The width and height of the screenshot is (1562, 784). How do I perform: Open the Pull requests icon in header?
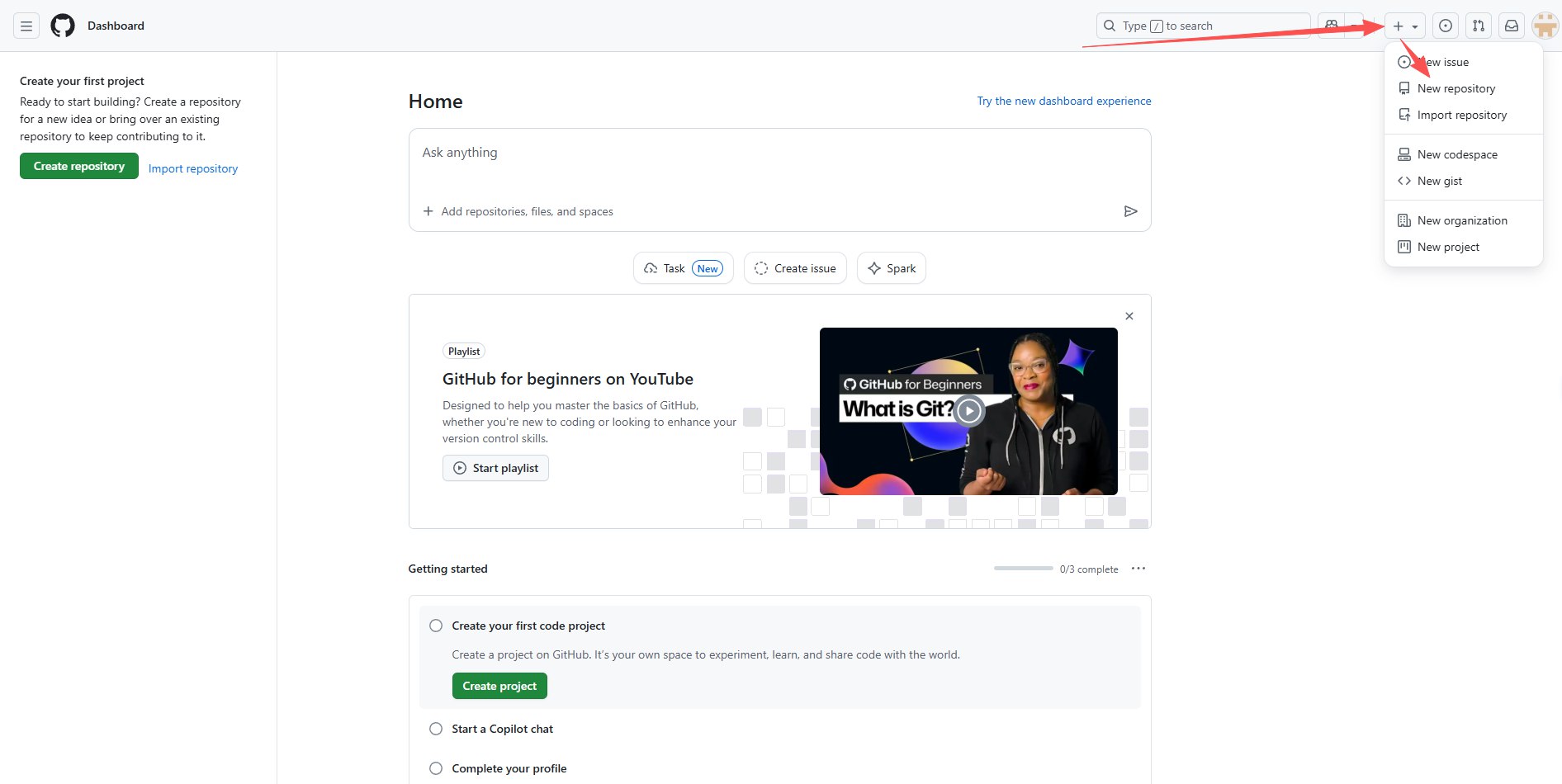[x=1478, y=26]
